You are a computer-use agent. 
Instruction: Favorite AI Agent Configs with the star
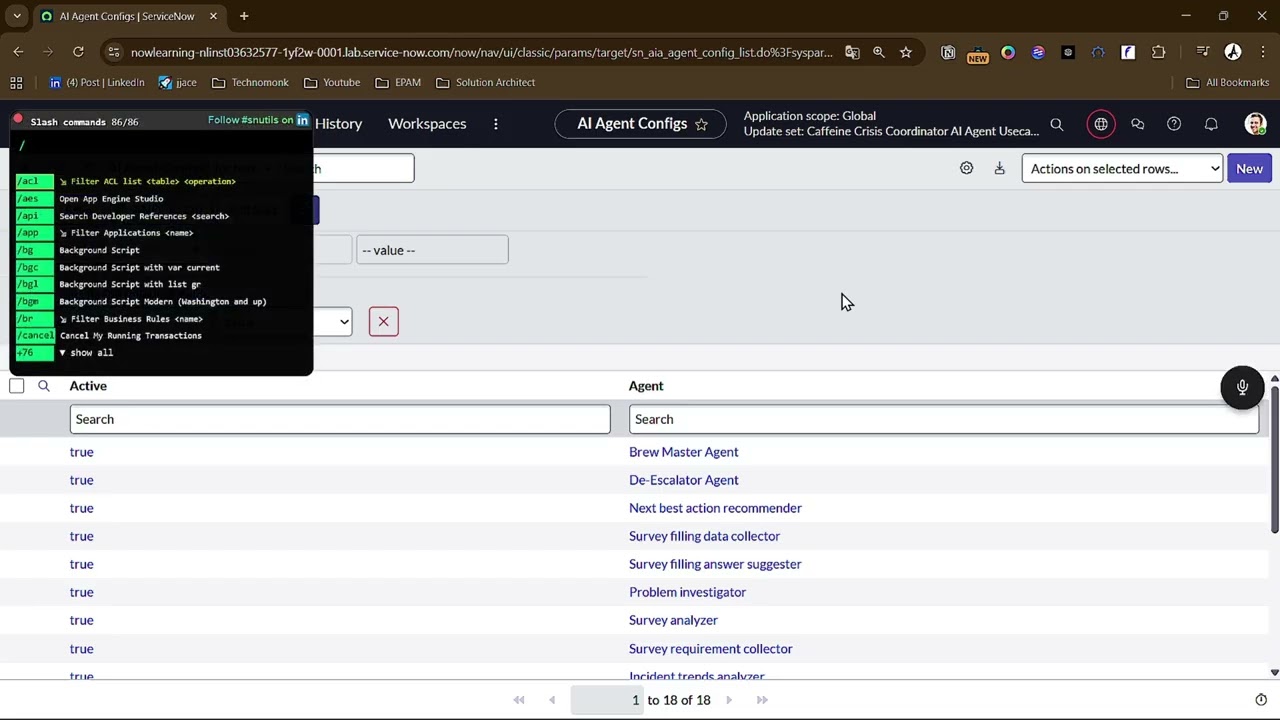pos(701,124)
